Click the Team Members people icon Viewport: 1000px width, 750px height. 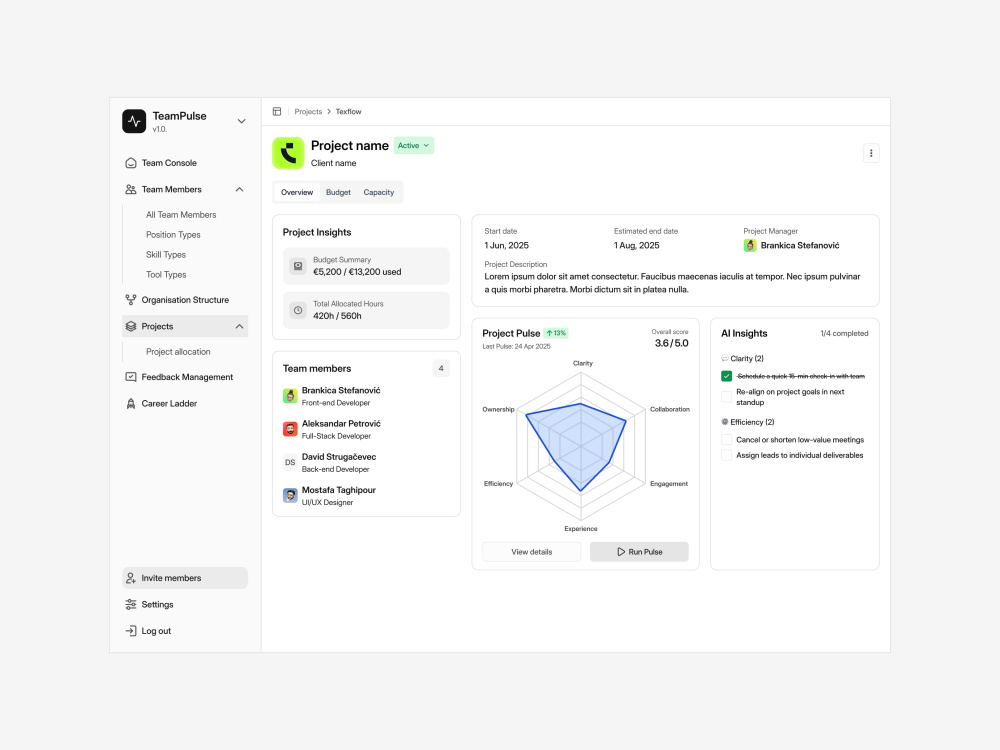(x=131, y=189)
